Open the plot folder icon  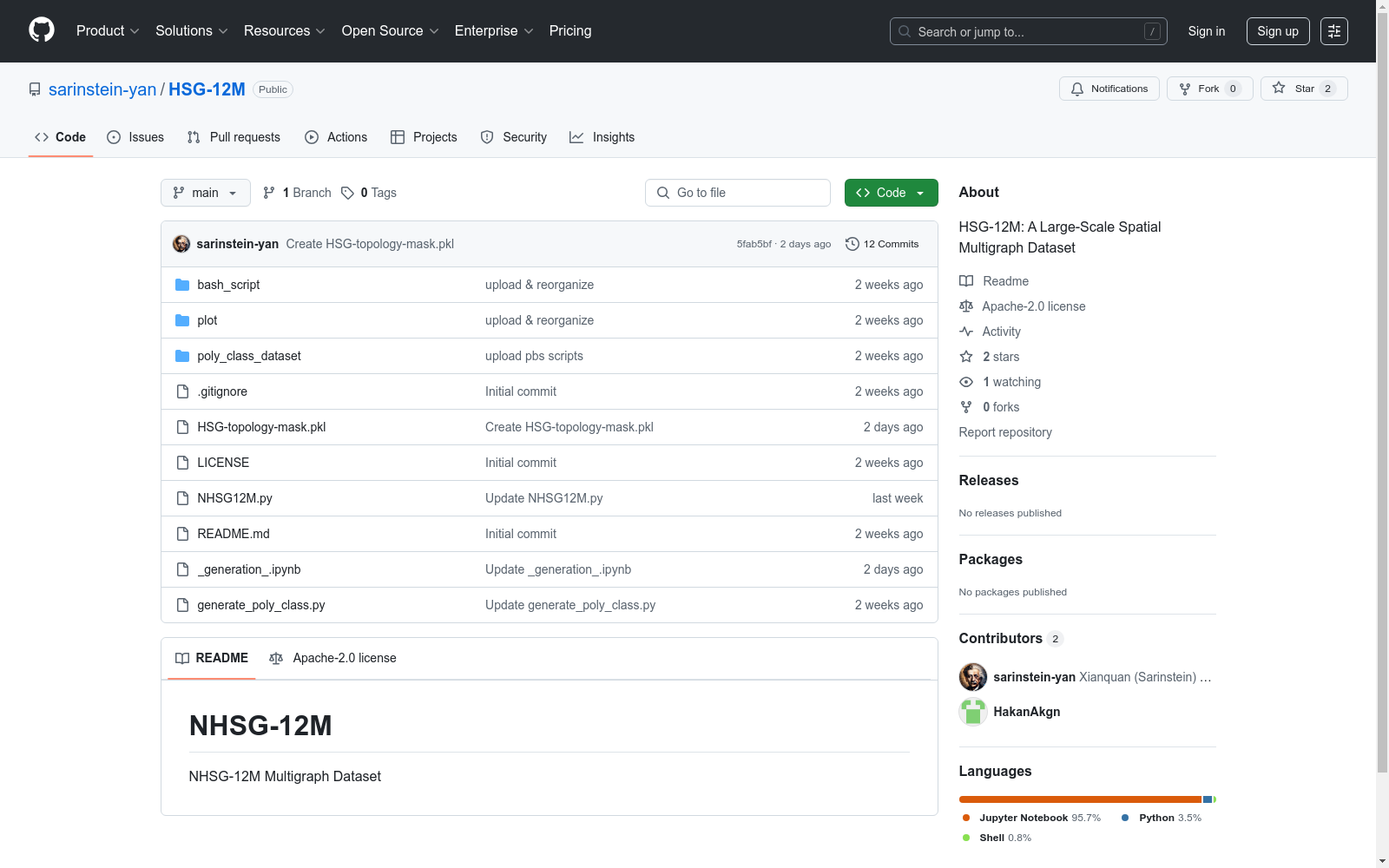(182, 320)
